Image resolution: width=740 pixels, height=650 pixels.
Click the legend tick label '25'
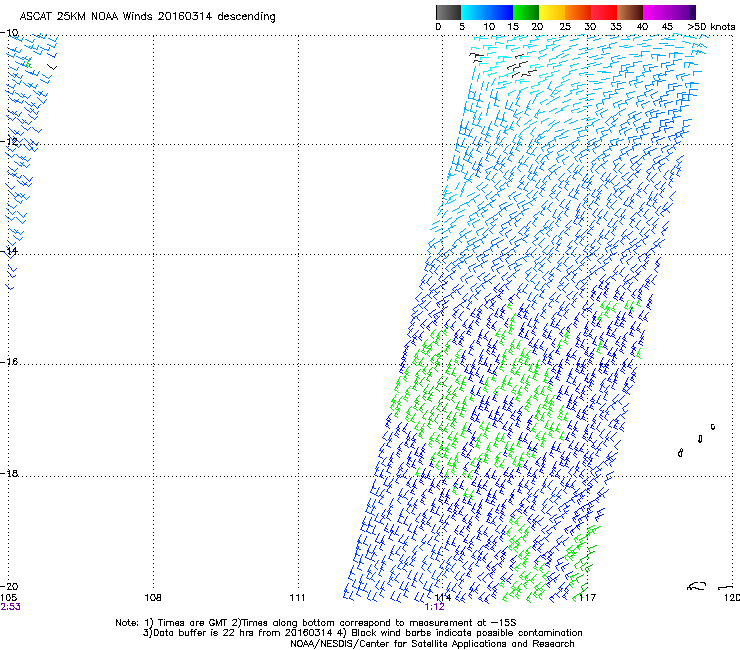point(565,27)
